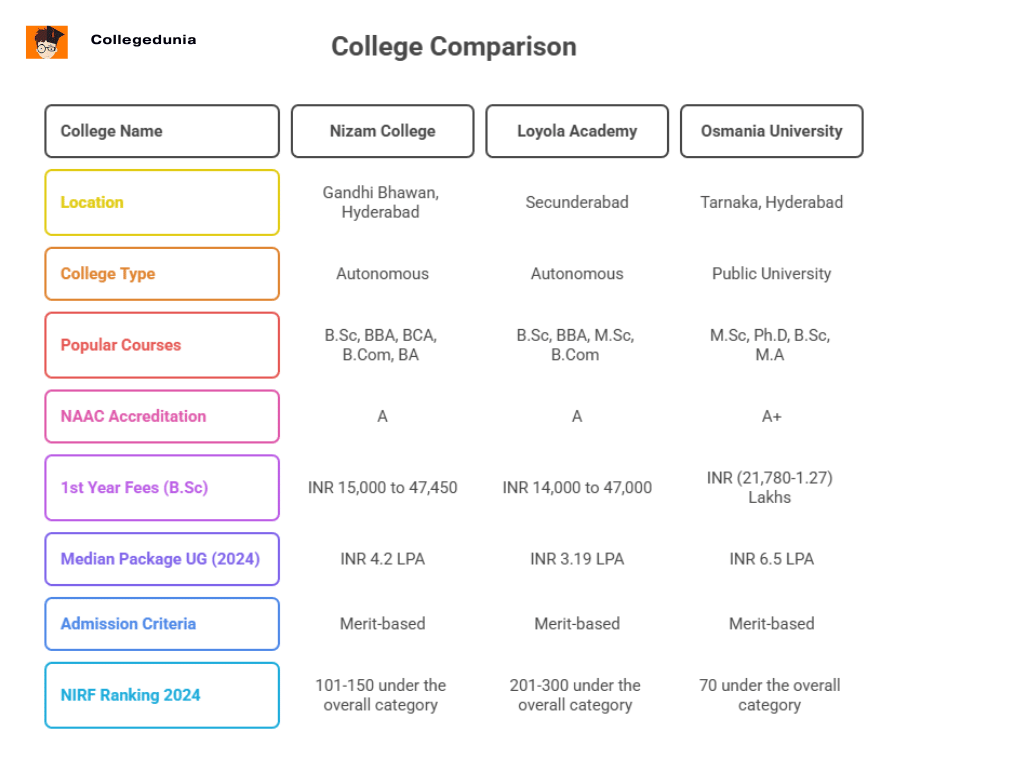Select the College Name header box

tap(161, 131)
